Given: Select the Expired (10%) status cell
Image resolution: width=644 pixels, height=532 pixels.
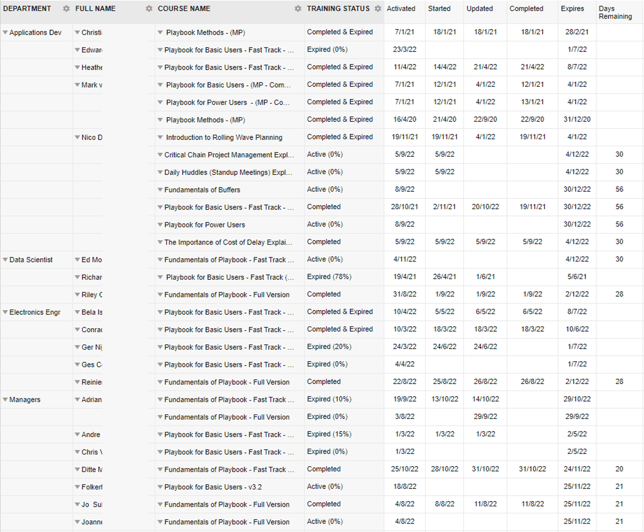Looking at the screenshot, I should (329, 399).
